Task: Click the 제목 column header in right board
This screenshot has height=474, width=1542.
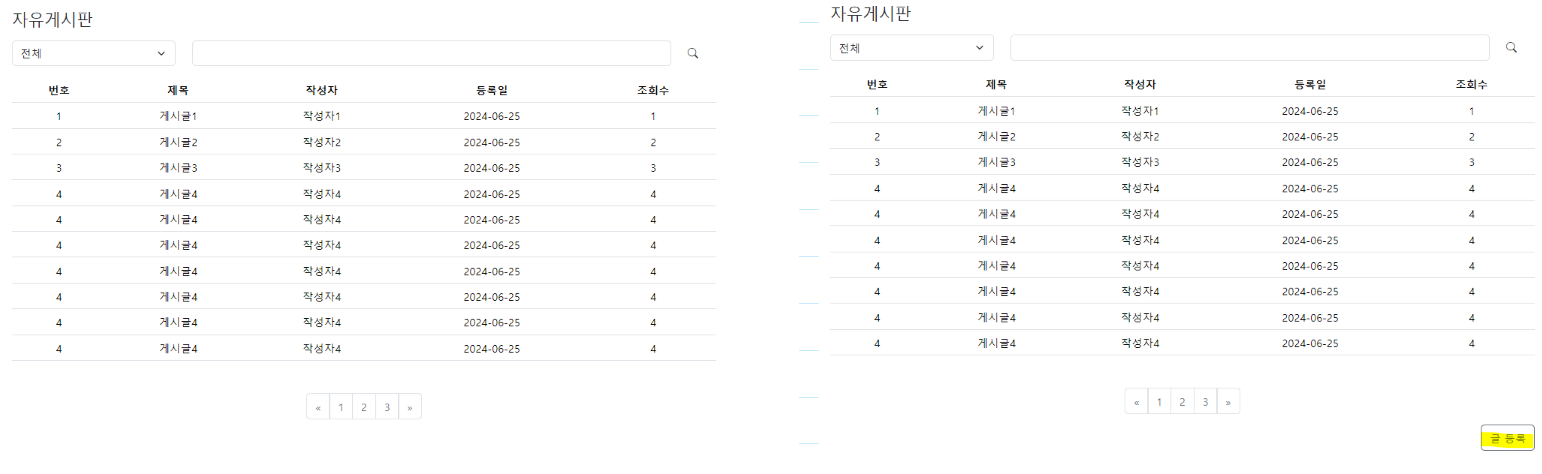Action: click(996, 84)
